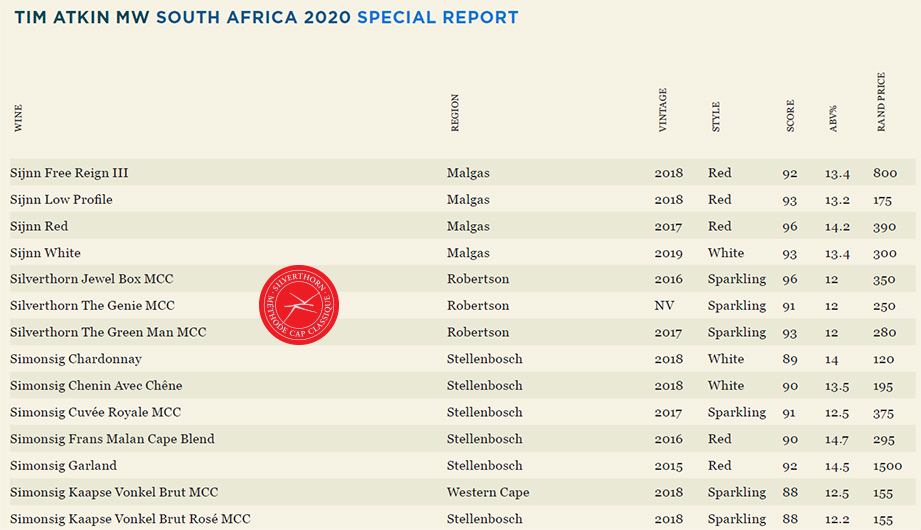Click score 91 in The Genie row
This screenshot has width=921, height=530.
788,306
